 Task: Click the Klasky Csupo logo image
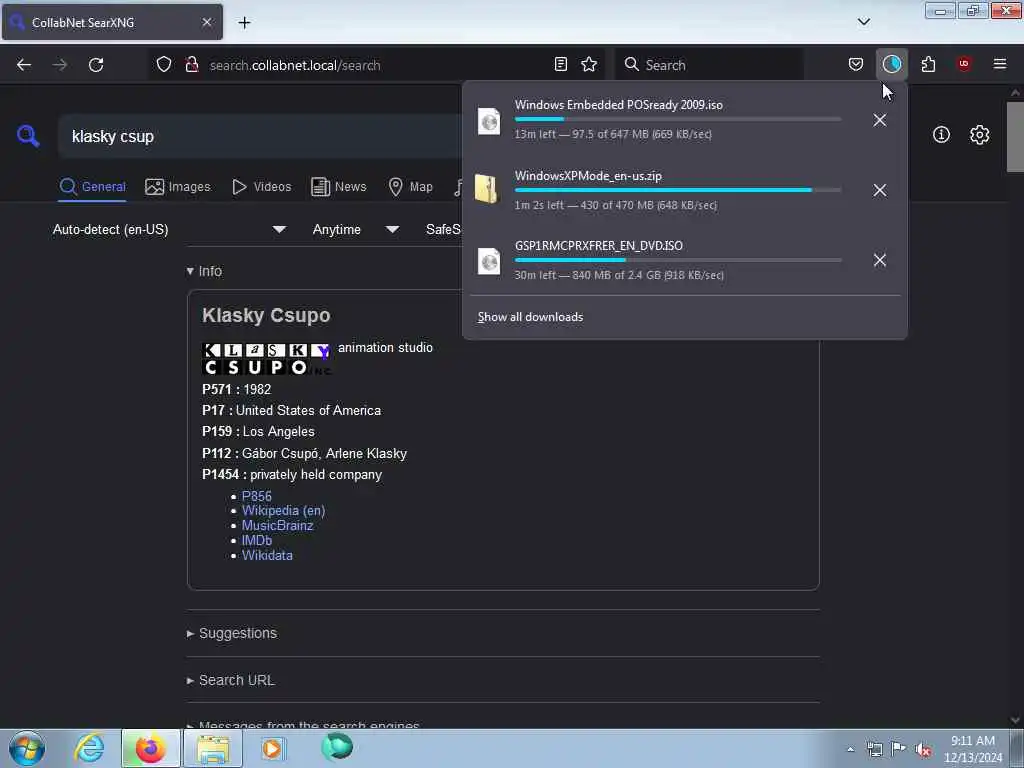(267, 359)
